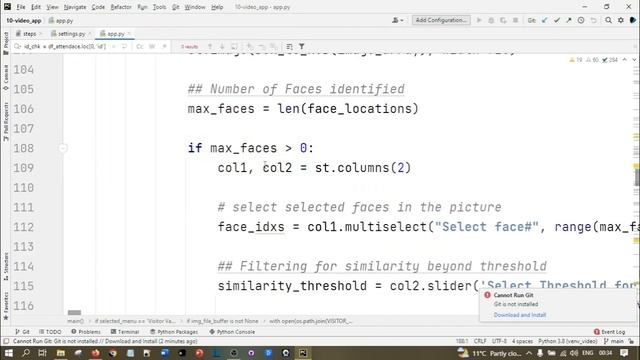
Task: Click the search options lines icon
Action: tap(289, 47)
